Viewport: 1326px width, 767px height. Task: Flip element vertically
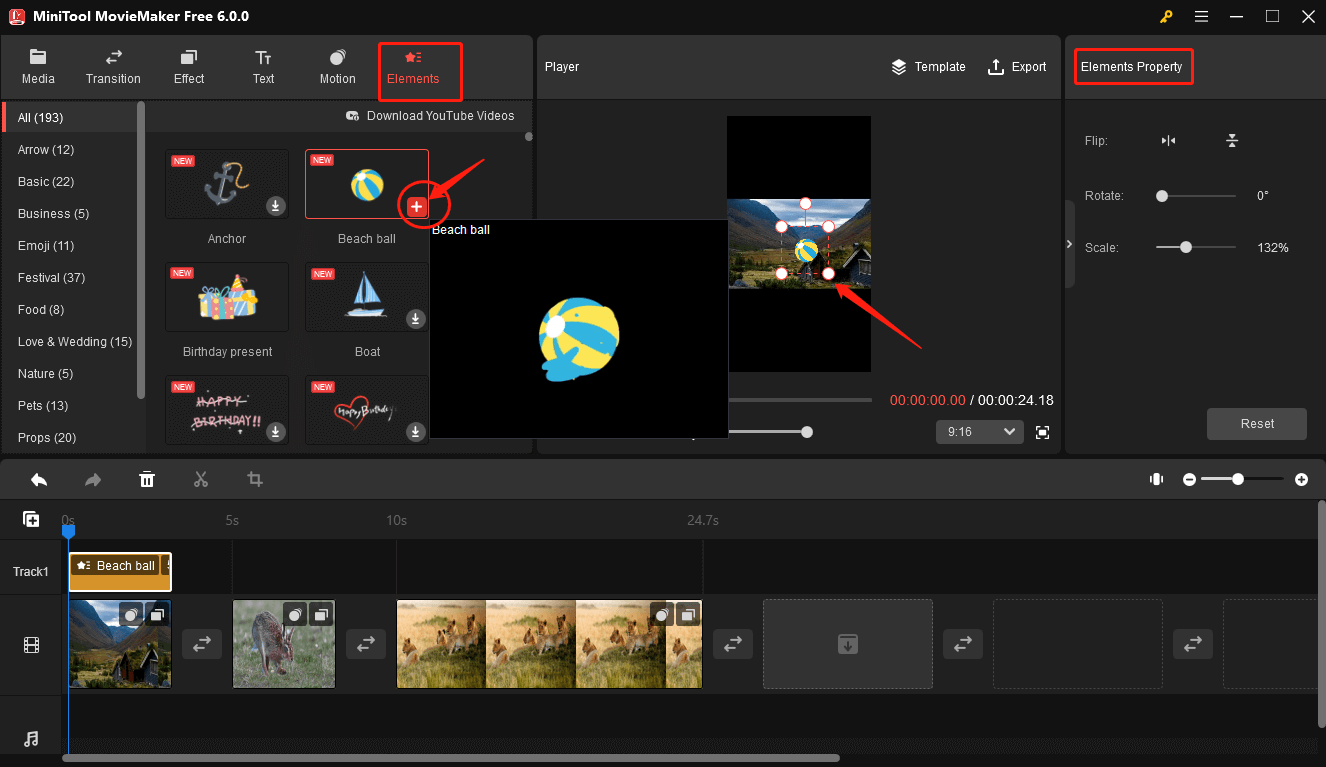coord(1232,141)
